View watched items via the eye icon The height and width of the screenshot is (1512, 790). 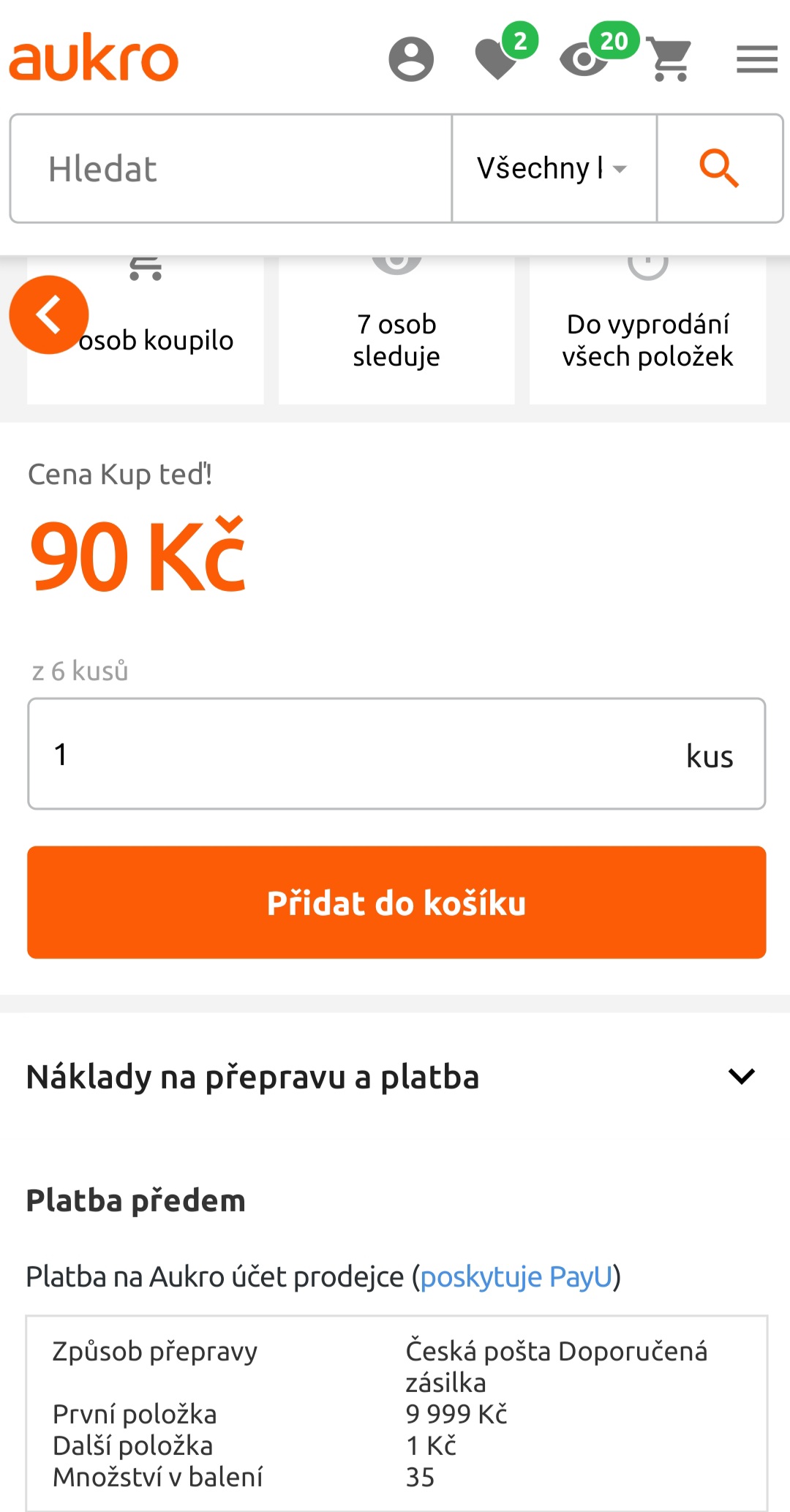(x=584, y=59)
